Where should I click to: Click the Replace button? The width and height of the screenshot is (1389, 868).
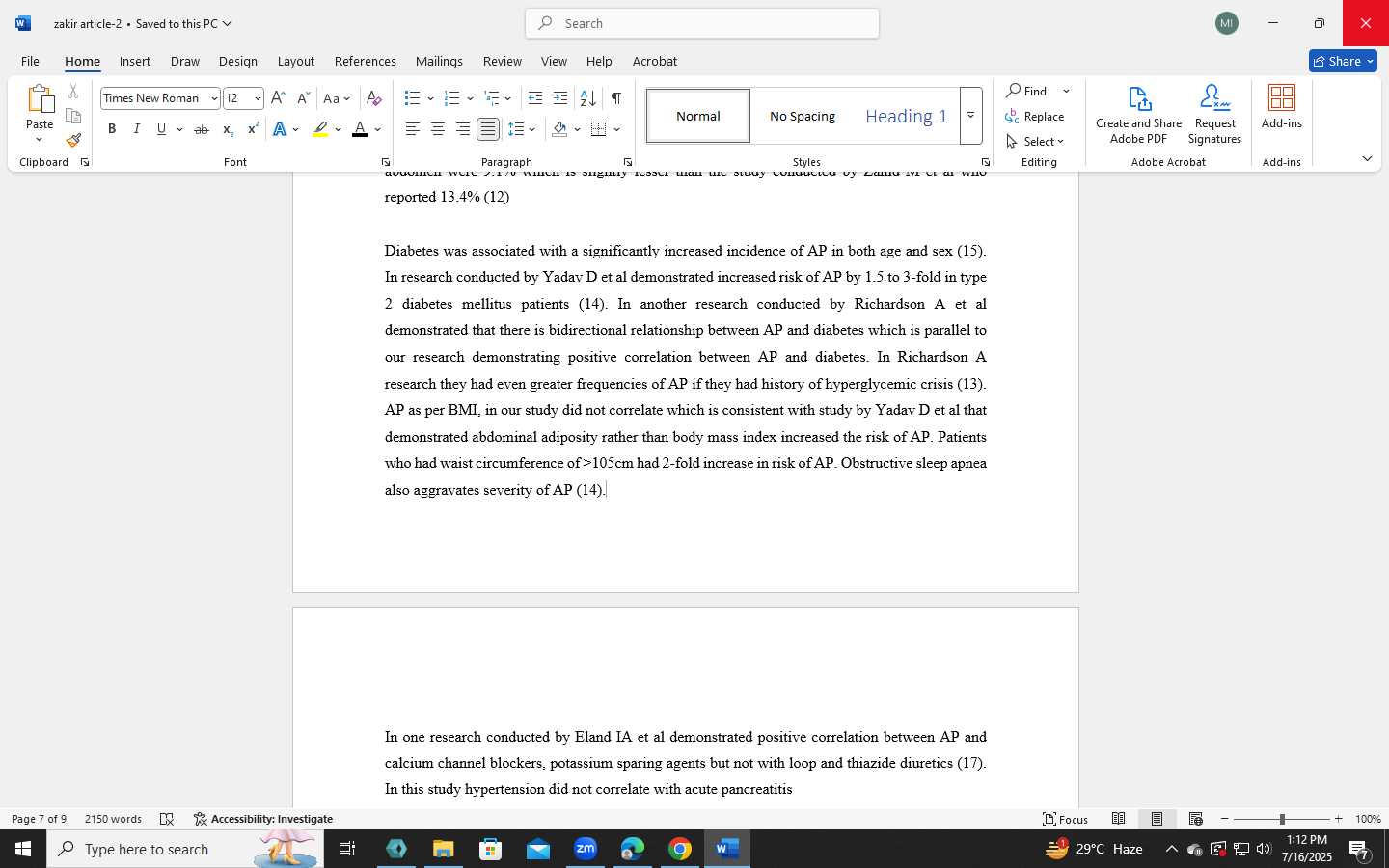[x=1035, y=116]
